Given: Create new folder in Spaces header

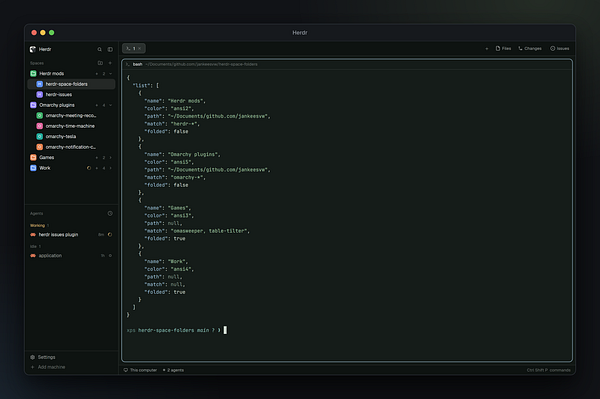Looking at the screenshot, I should click(x=100, y=63).
